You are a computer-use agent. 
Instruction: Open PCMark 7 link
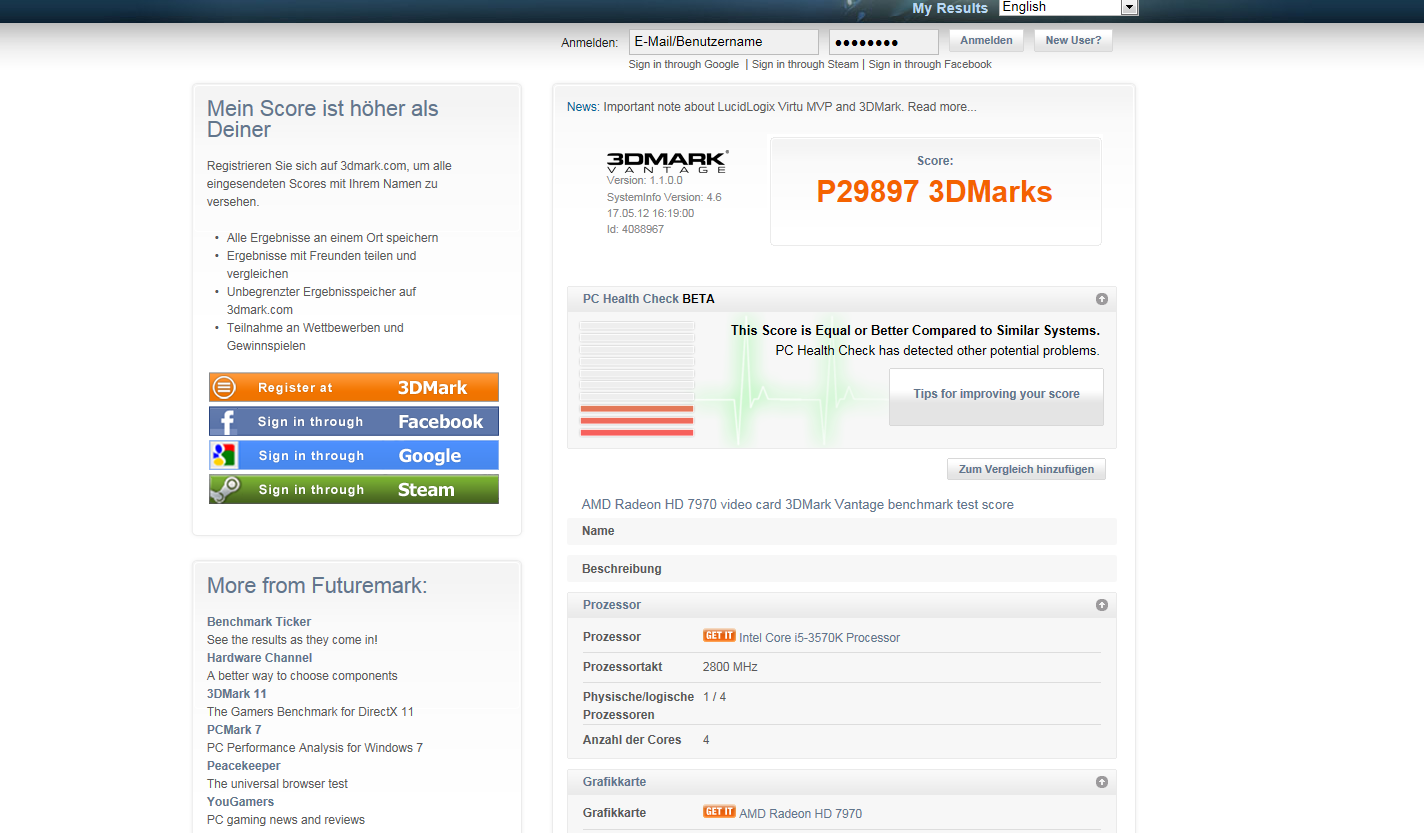click(x=234, y=730)
